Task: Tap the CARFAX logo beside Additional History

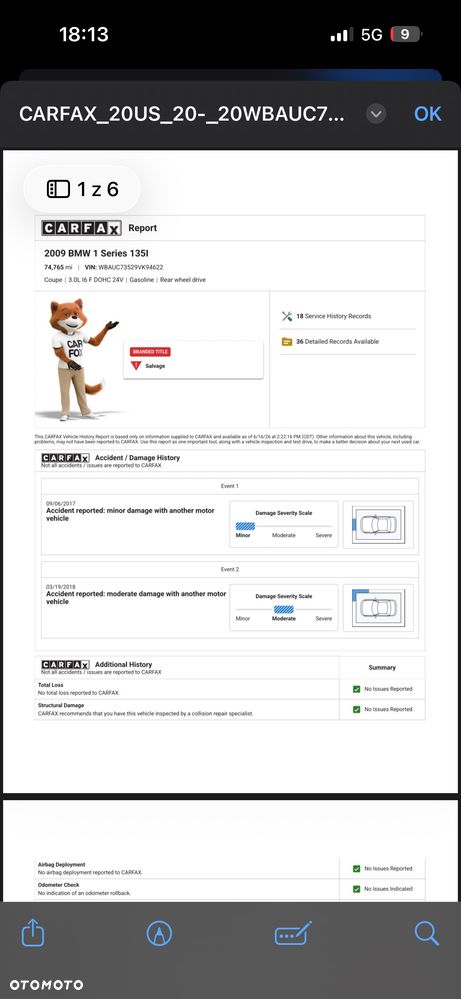Action: [66, 664]
